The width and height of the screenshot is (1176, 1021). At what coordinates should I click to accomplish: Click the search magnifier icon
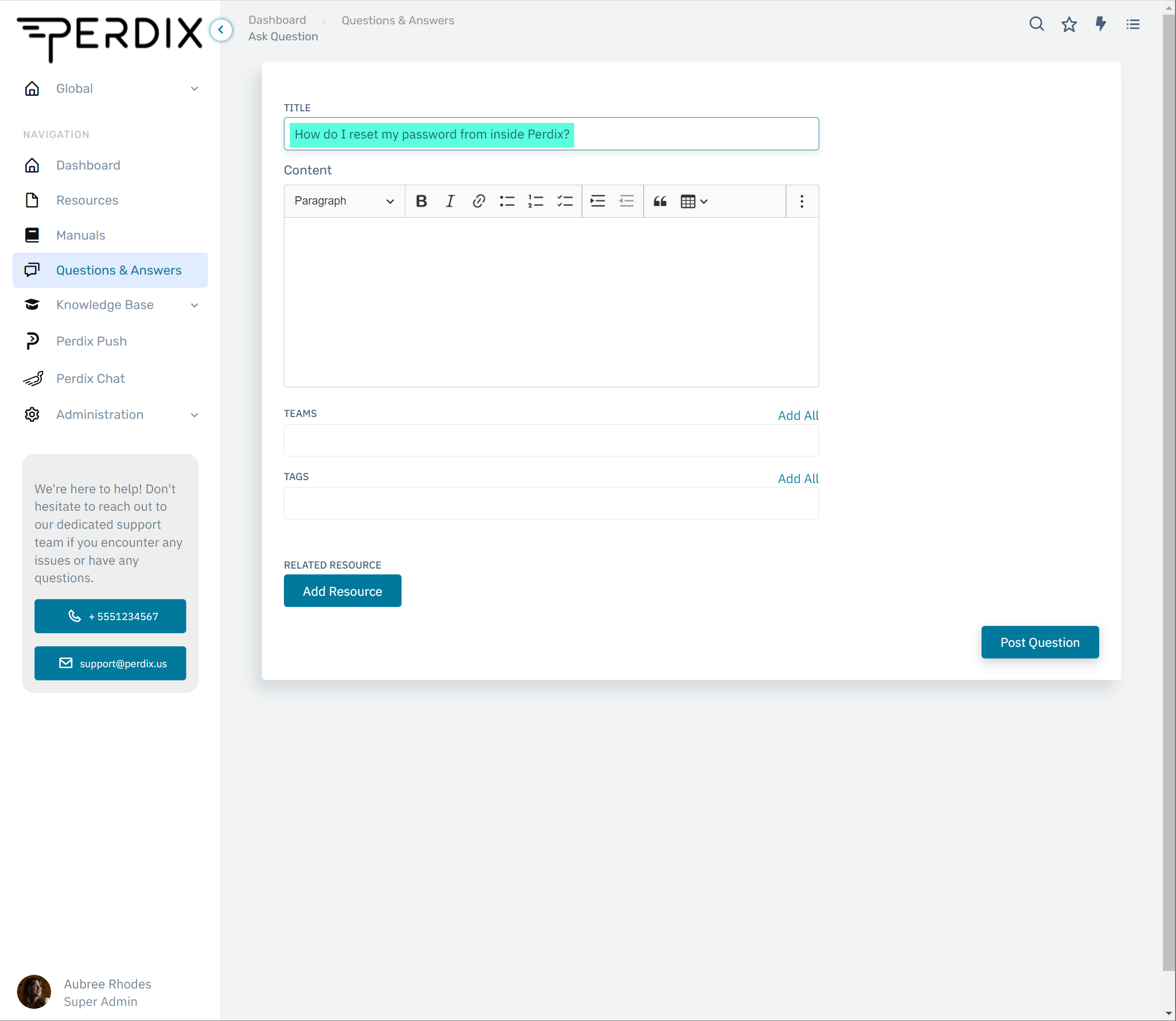(x=1036, y=24)
